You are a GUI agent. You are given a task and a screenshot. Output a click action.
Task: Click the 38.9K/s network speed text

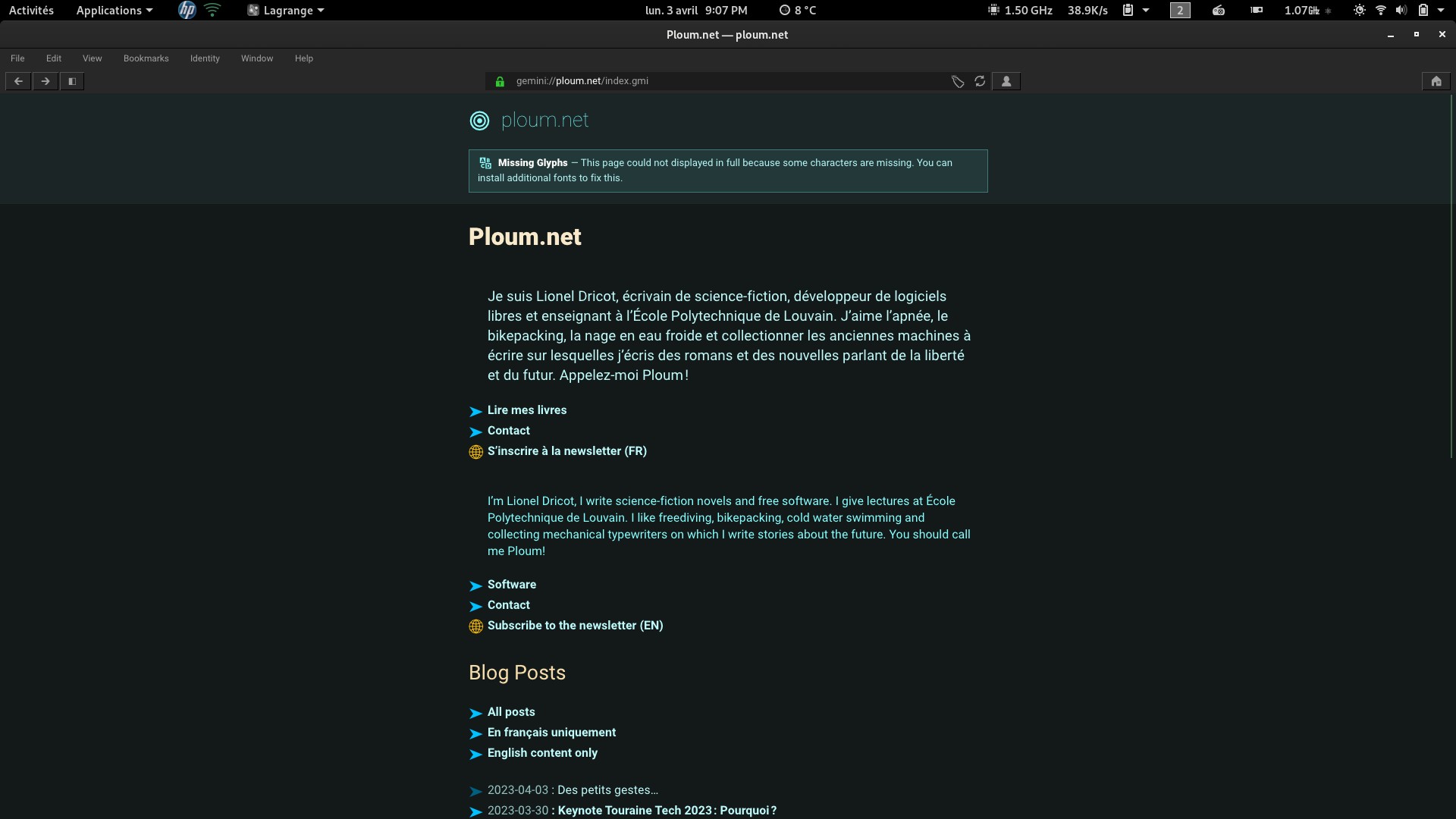(1087, 10)
